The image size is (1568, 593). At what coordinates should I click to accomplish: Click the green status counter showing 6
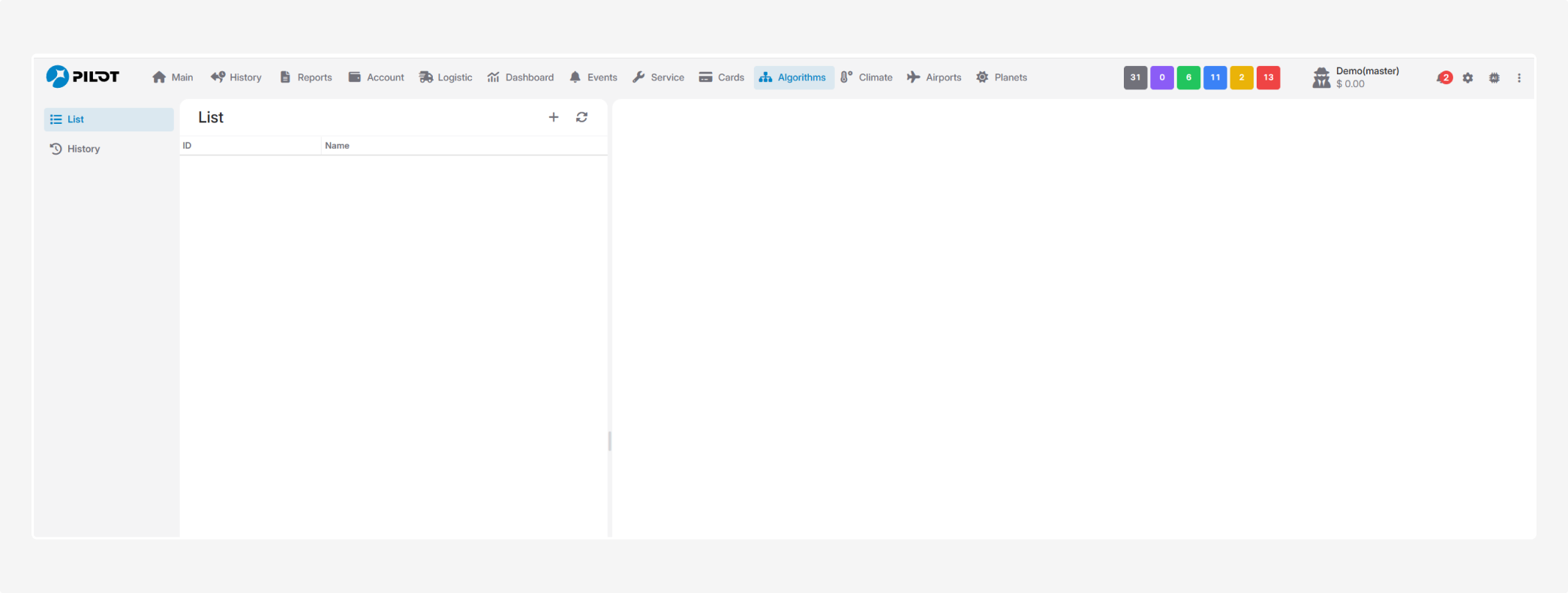[x=1188, y=77]
